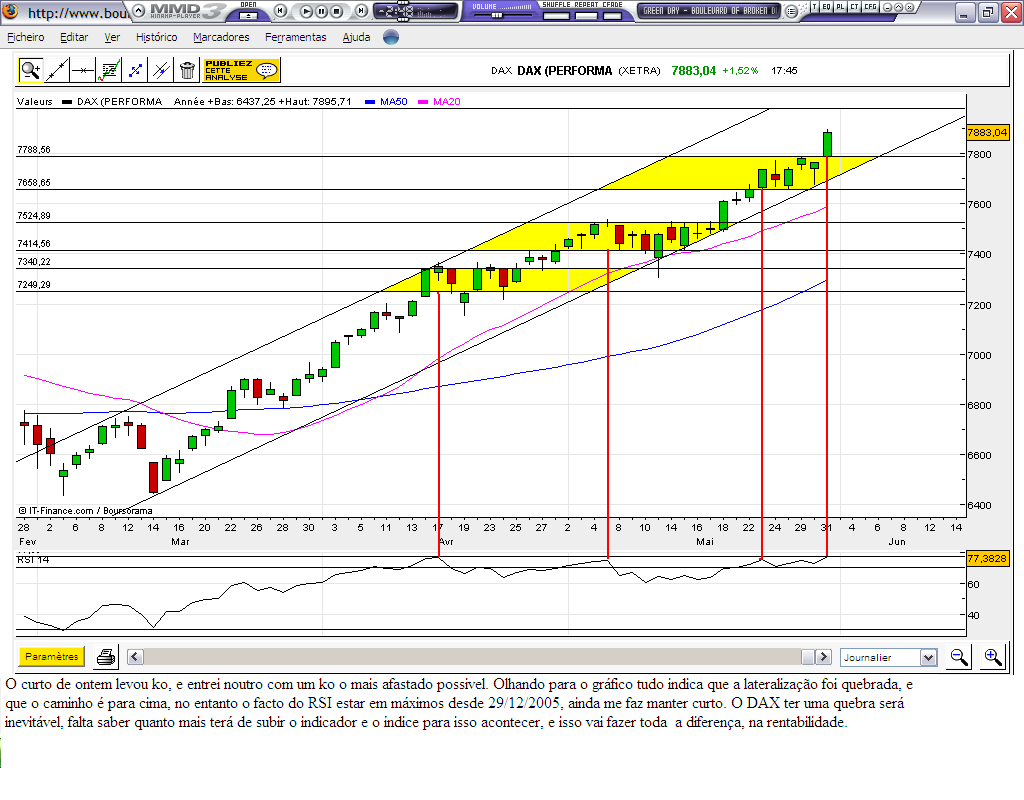Zoom in the chart with plus magnifier
Screen dimensions: 1024x800
993,657
